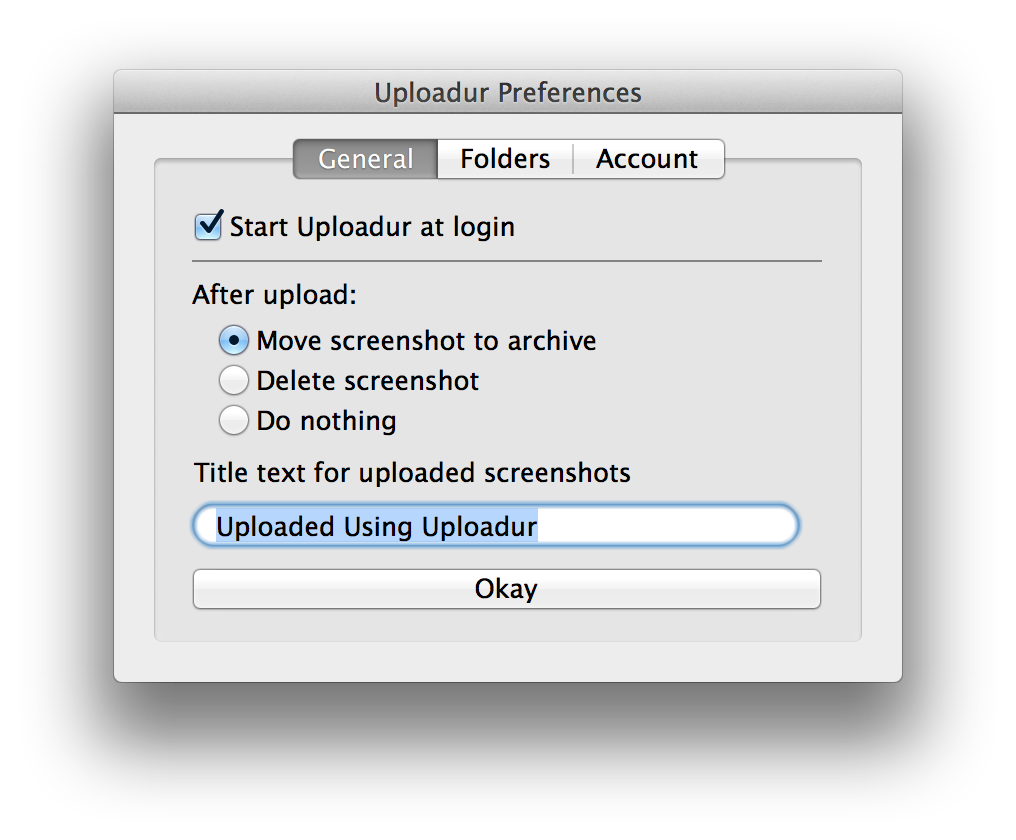Click the Uploadur Preferences title bar
This screenshot has height=840, width=1016.
(x=508, y=92)
